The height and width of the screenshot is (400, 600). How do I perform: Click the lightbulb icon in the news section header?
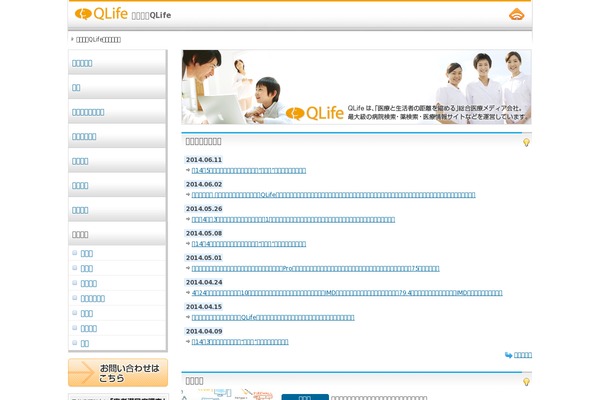click(526, 142)
